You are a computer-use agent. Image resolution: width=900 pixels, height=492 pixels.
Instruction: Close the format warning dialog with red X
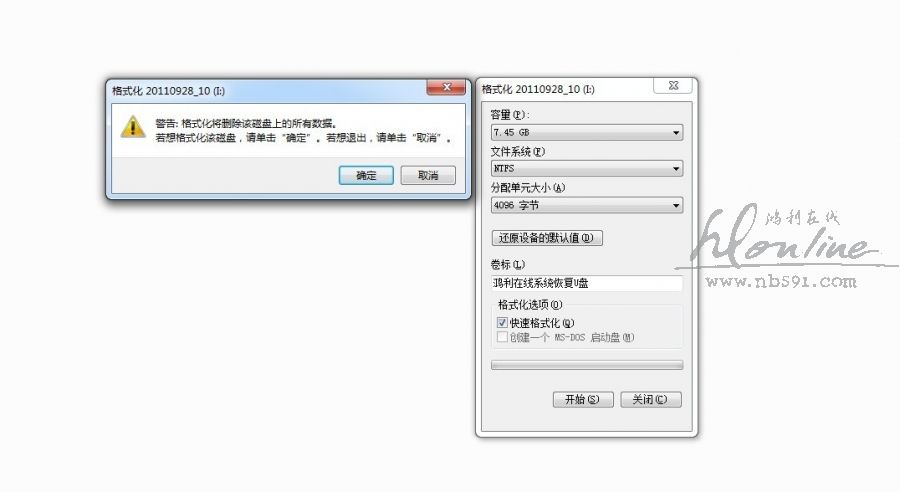[x=446, y=87]
